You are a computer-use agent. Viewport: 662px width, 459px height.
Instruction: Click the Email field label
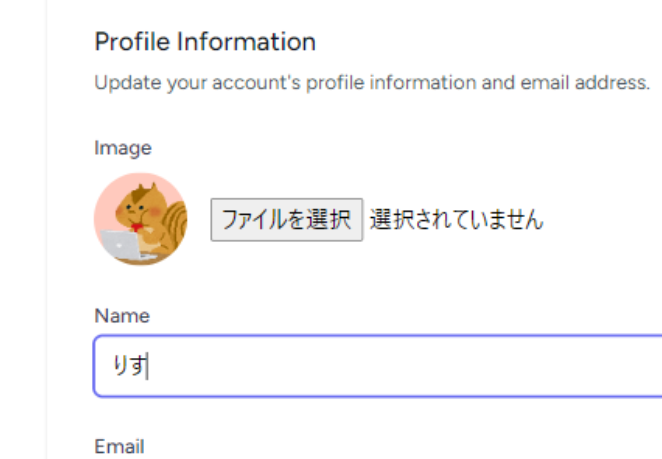coord(119,447)
